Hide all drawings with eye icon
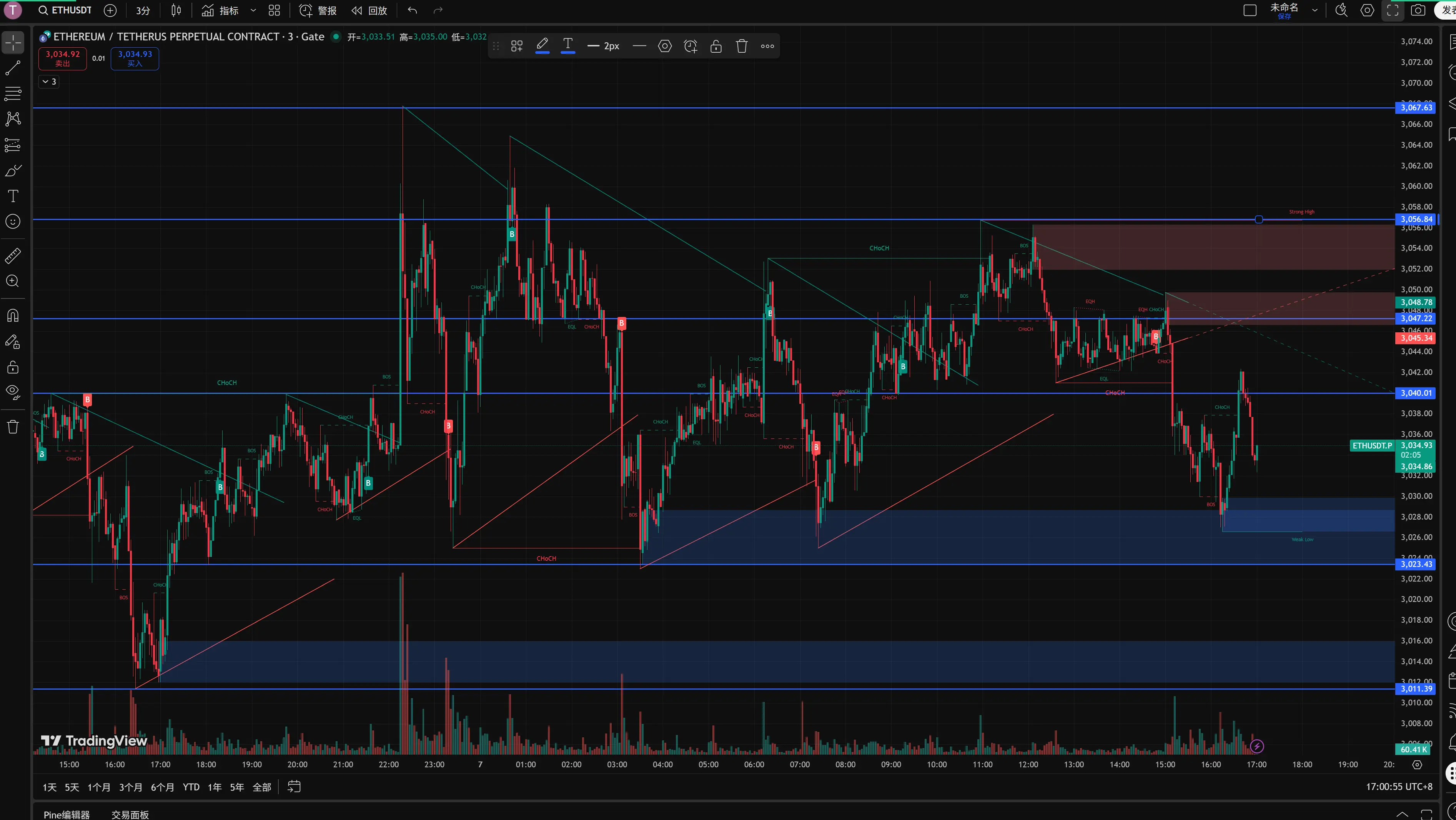The image size is (1456, 820). 13,392
